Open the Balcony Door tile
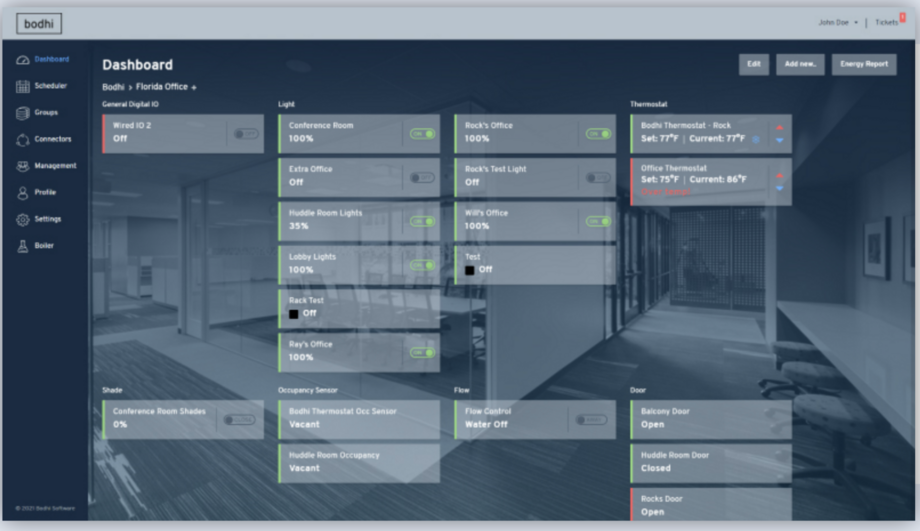The image size is (920, 531). click(711, 420)
